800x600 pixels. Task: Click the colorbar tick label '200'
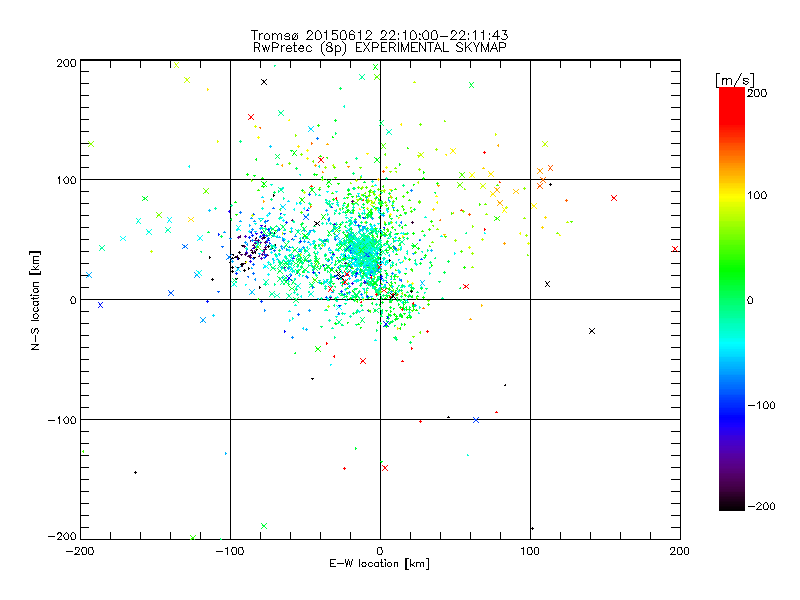[757, 93]
